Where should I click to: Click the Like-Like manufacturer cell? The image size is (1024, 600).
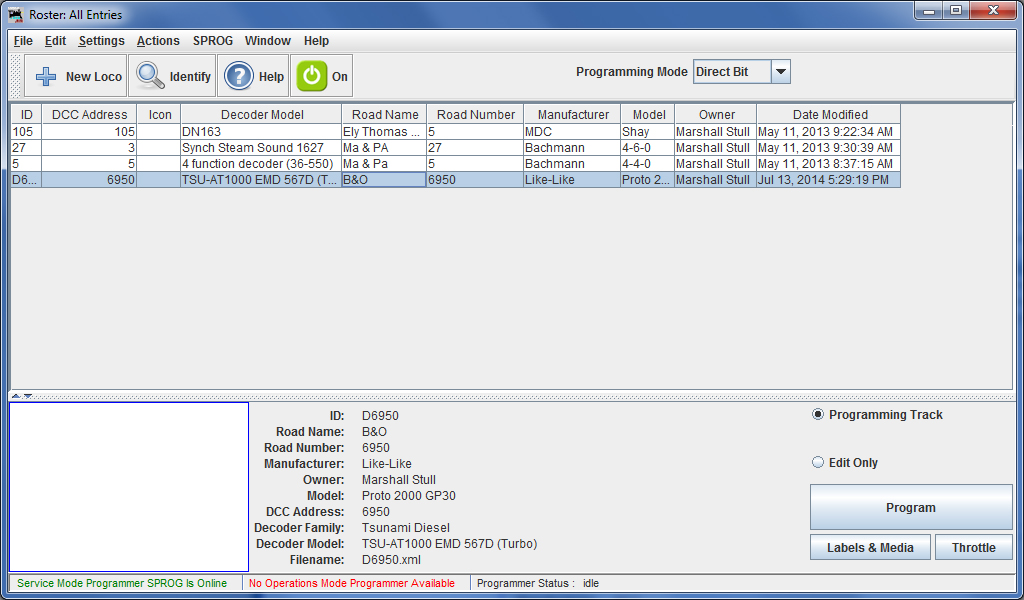pyautogui.click(x=572, y=180)
